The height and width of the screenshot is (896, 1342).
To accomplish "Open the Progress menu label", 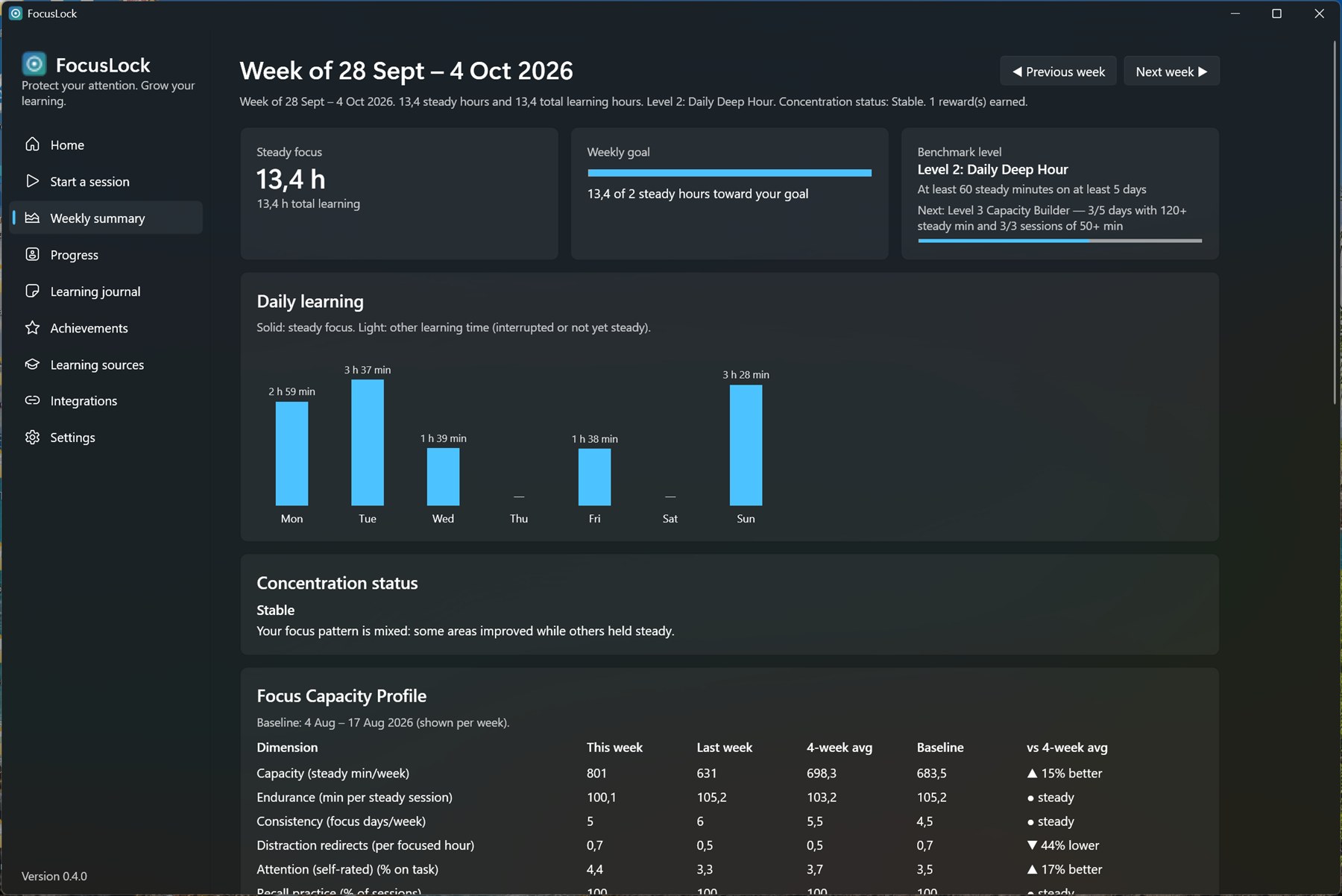I will [x=75, y=255].
